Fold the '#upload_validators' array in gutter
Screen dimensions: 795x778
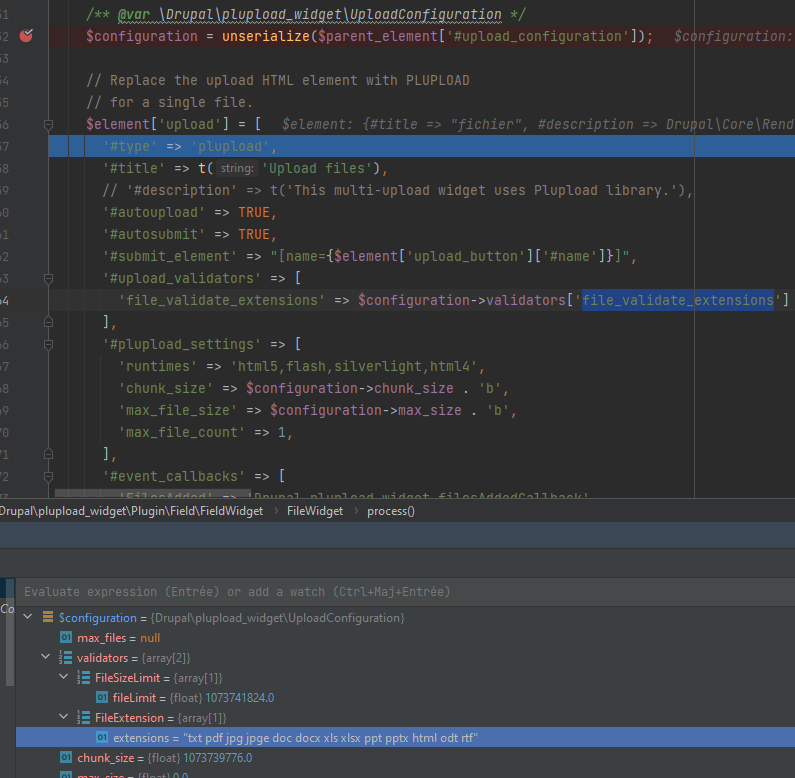click(48, 278)
